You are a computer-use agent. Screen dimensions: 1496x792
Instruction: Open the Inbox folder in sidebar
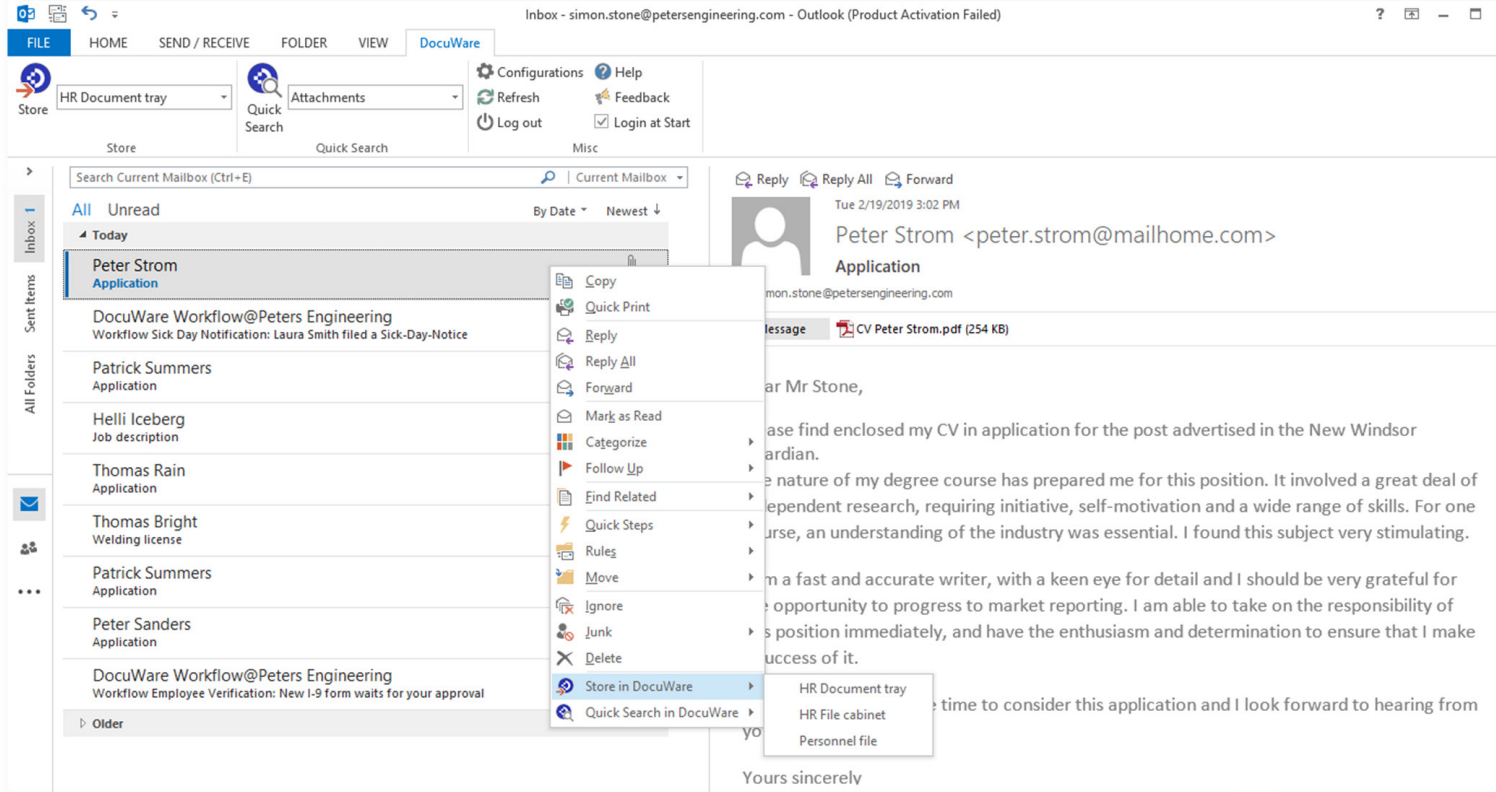coord(29,229)
